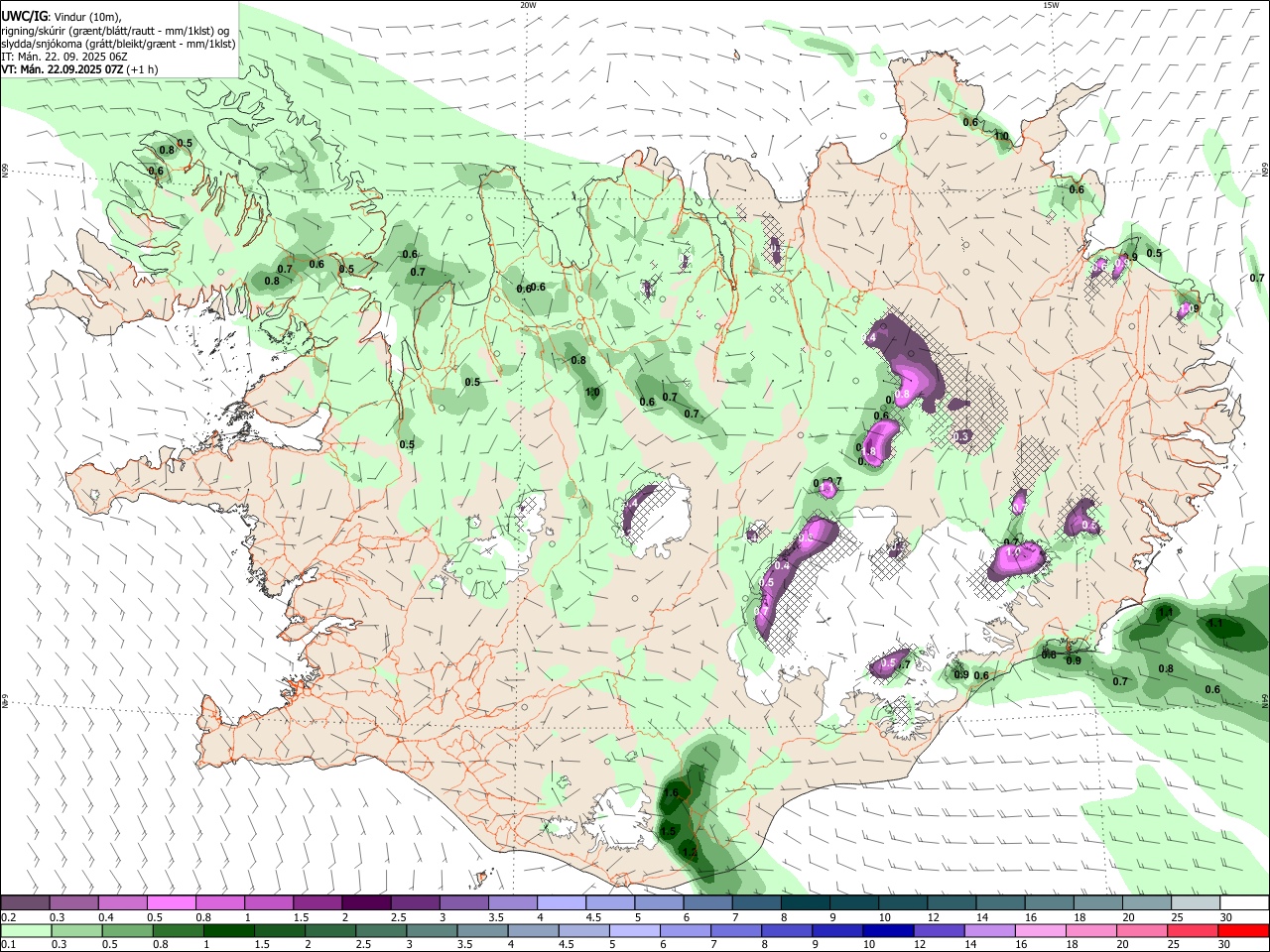Image resolution: width=1270 pixels, height=952 pixels.
Task: Click the "IT: Mán. 22. 09. 2025 06Z" line
Action: [64, 57]
